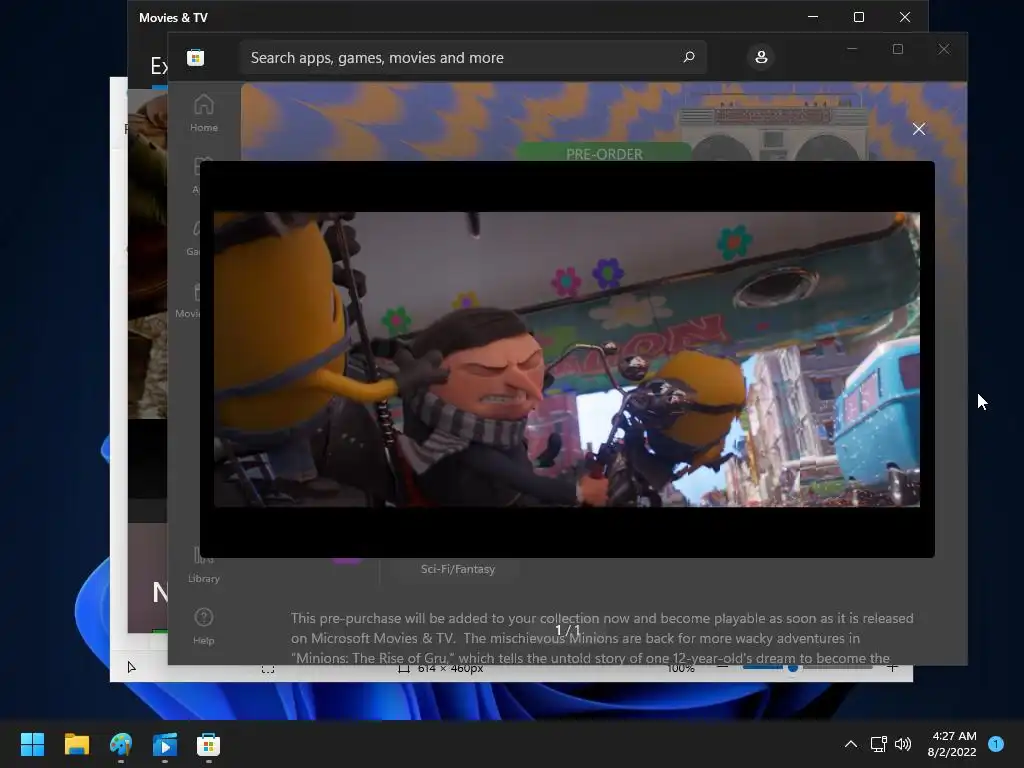Click the cursor position icon in Paint status bar

click(131, 667)
